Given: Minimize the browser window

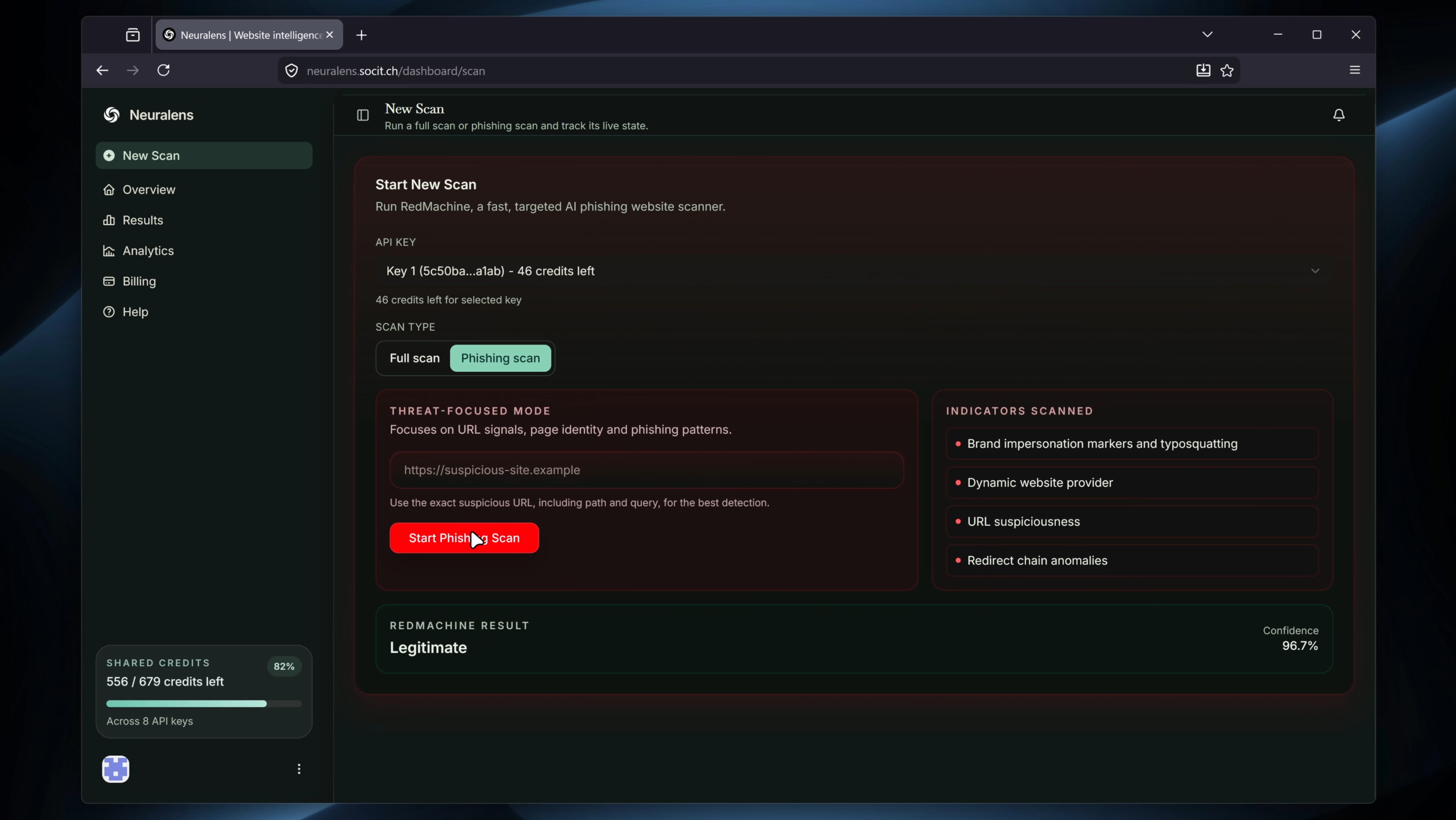Looking at the screenshot, I should pos(1278,35).
